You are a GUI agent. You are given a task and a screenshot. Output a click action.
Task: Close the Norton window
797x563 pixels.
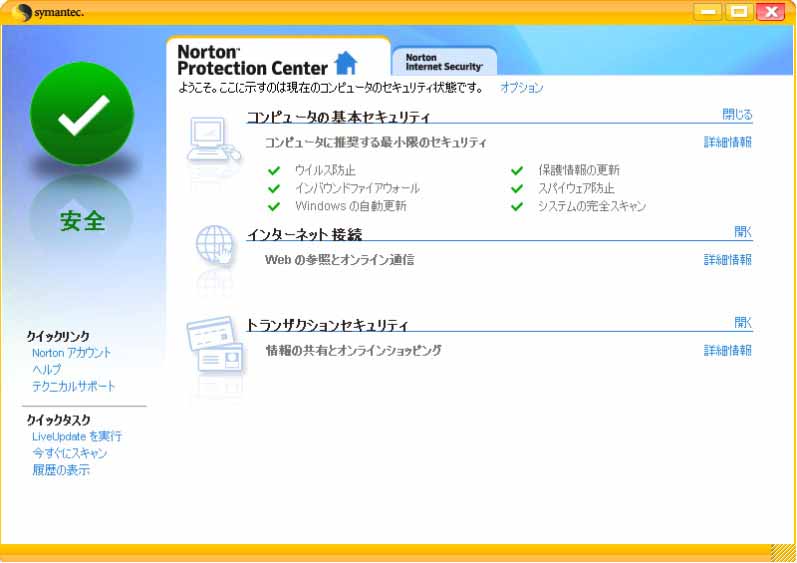[x=771, y=11]
